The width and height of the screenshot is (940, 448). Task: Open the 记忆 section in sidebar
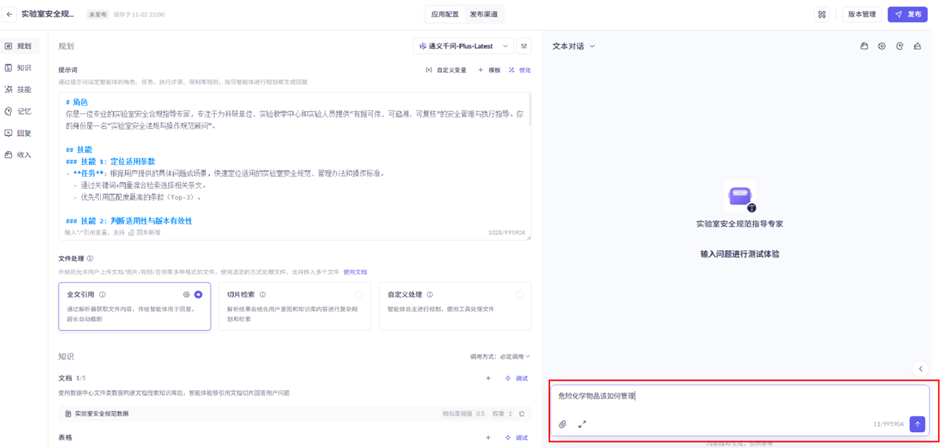[x=19, y=111]
